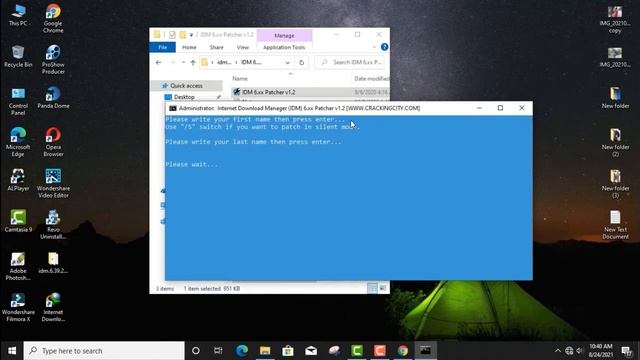Expand the File Explorer ribbon chevron
640x360 pixels.
pyautogui.click(x=374, y=47)
